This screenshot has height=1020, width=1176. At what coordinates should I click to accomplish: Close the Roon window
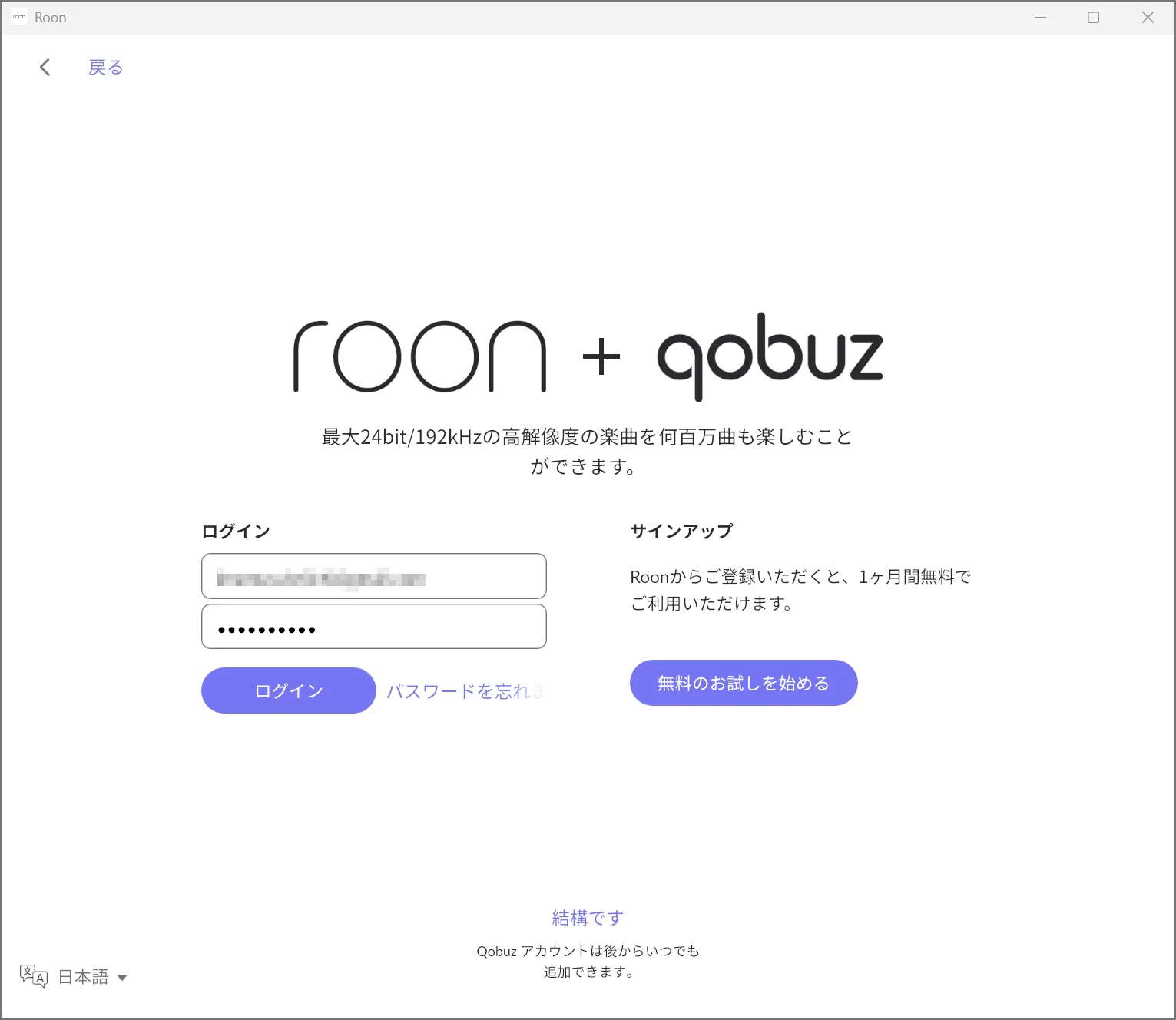coord(1148,17)
